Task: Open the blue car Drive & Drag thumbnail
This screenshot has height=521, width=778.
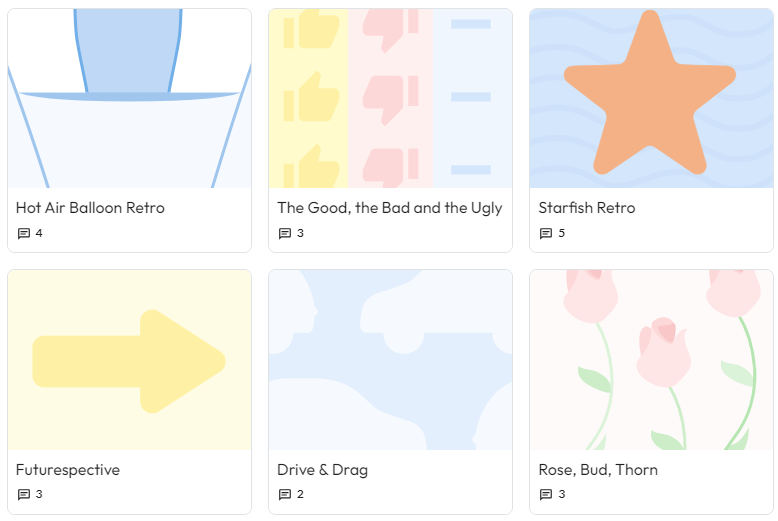Action: [x=390, y=360]
